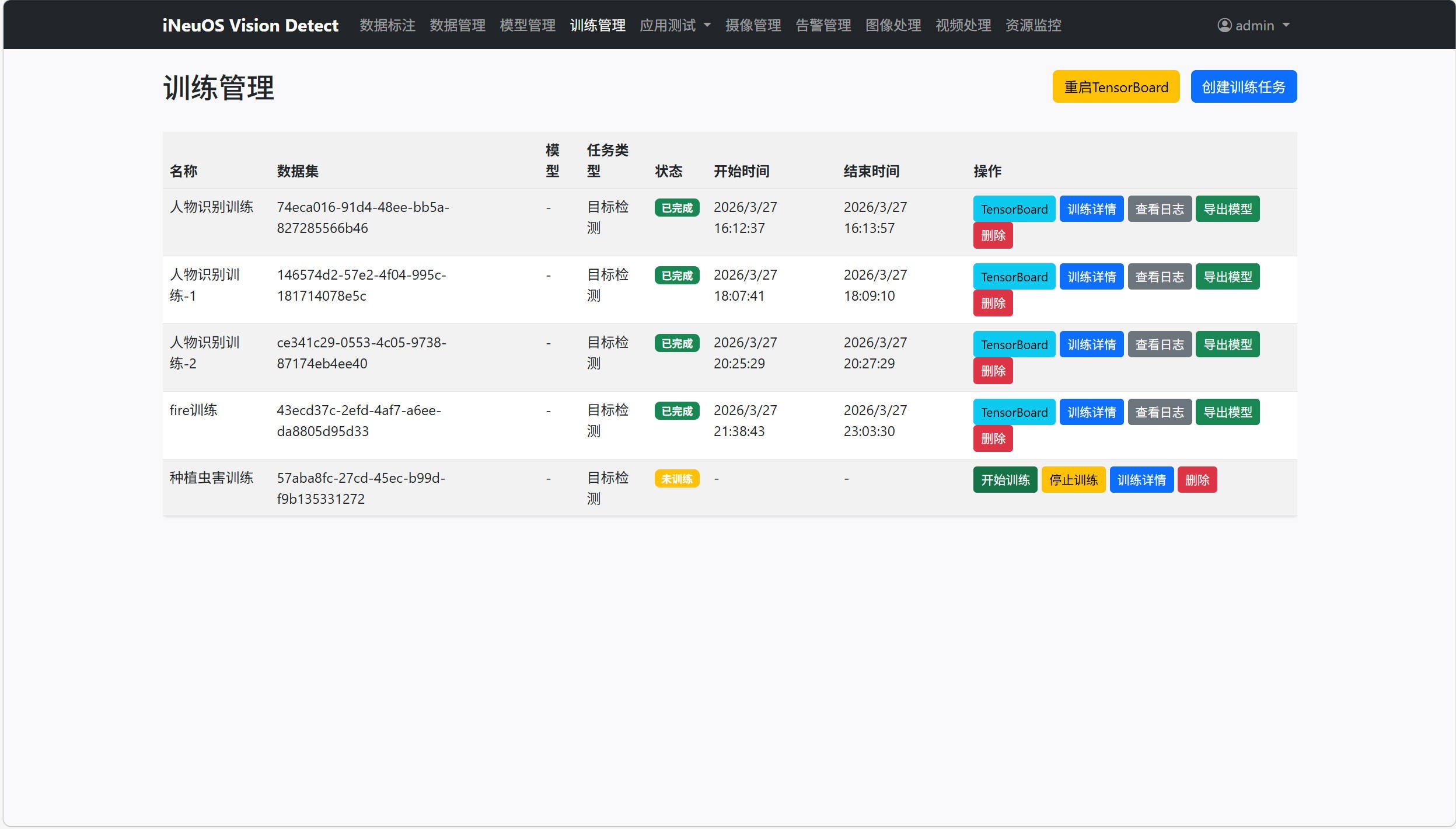Click the admin user avatar icon

coord(1224,25)
